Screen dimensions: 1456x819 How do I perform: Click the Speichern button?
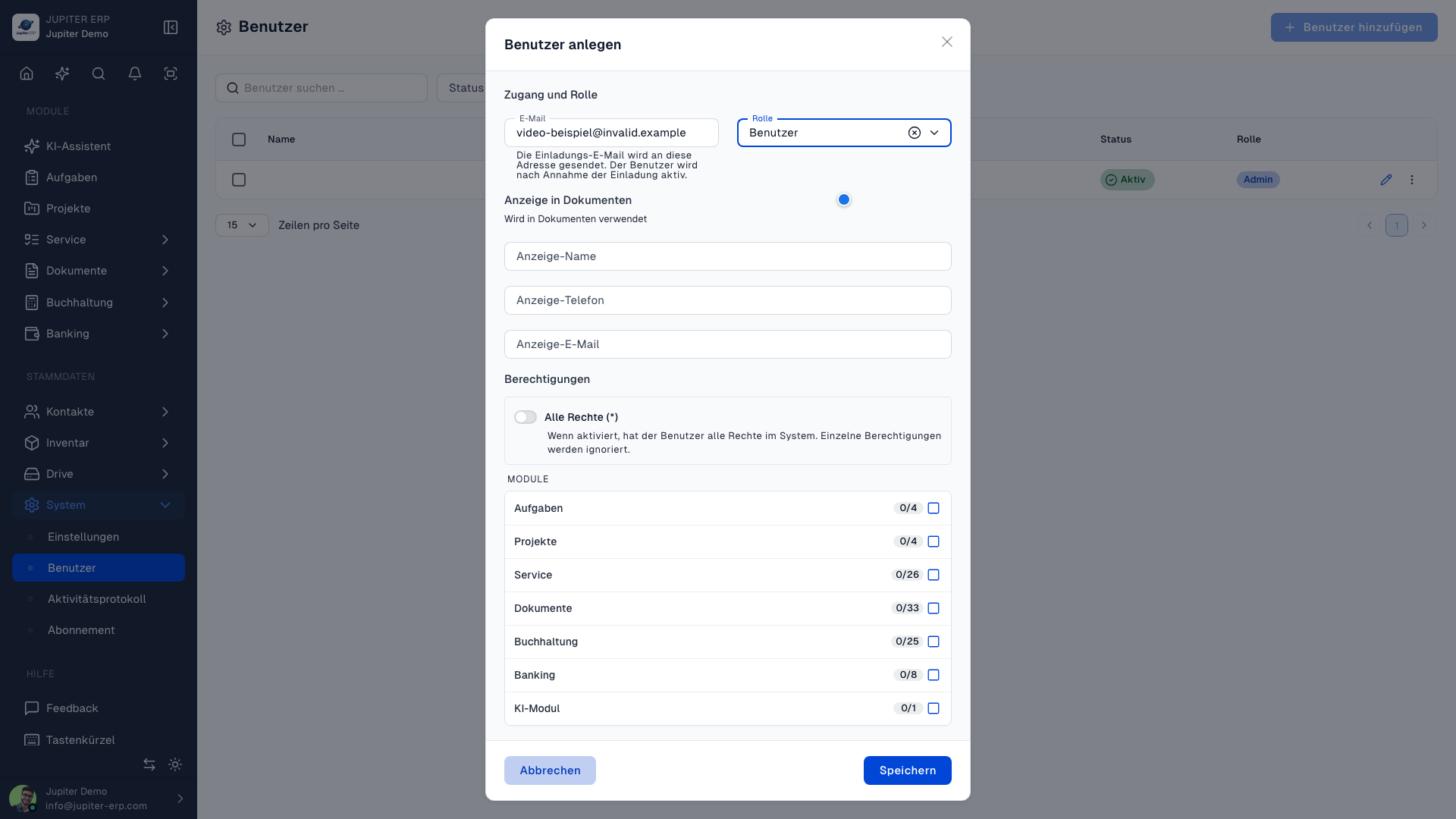click(x=907, y=770)
